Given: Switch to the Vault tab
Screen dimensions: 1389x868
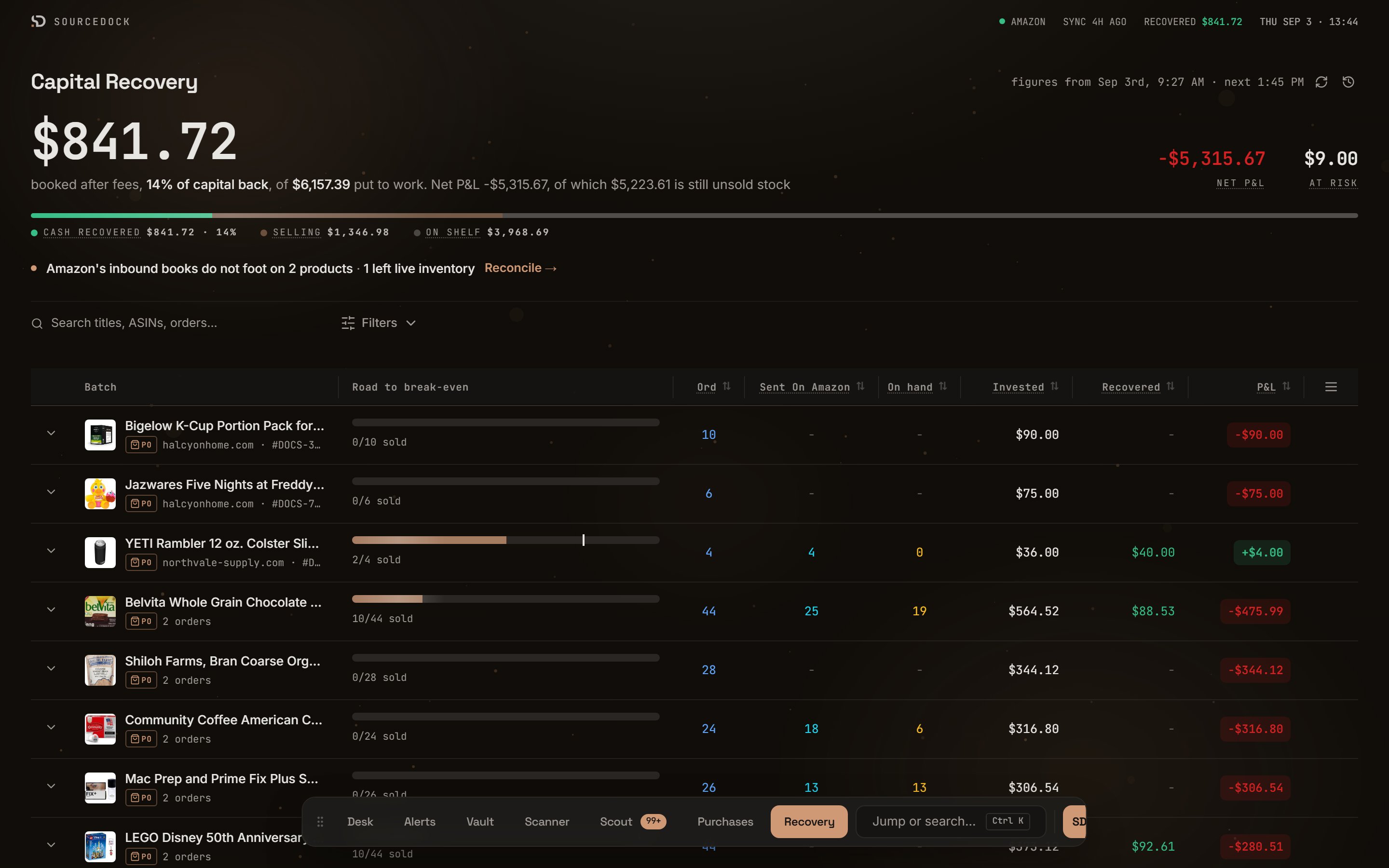Looking at the screenshot, I should pos(480,822).
